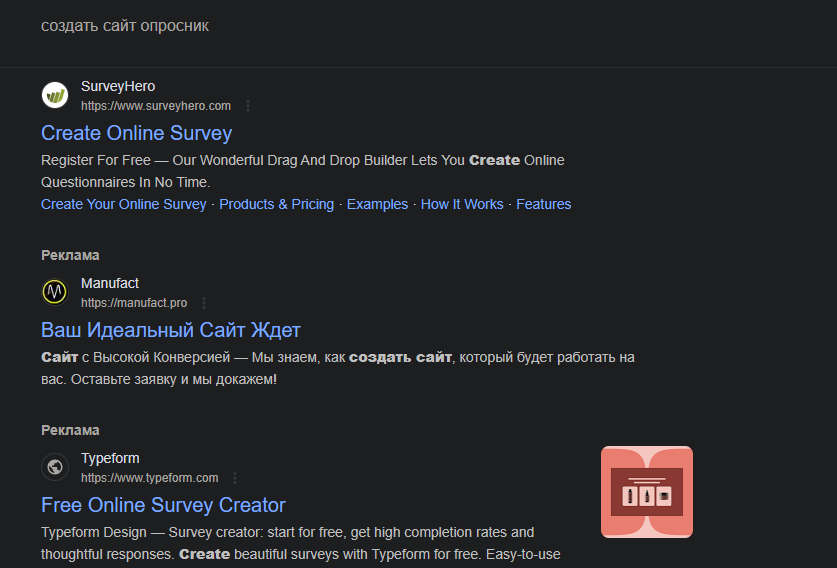This screenshot has width=837, height=568.
Task: Follow the "Products & Pricing" sitelink
Action: (x=276, y=204)
